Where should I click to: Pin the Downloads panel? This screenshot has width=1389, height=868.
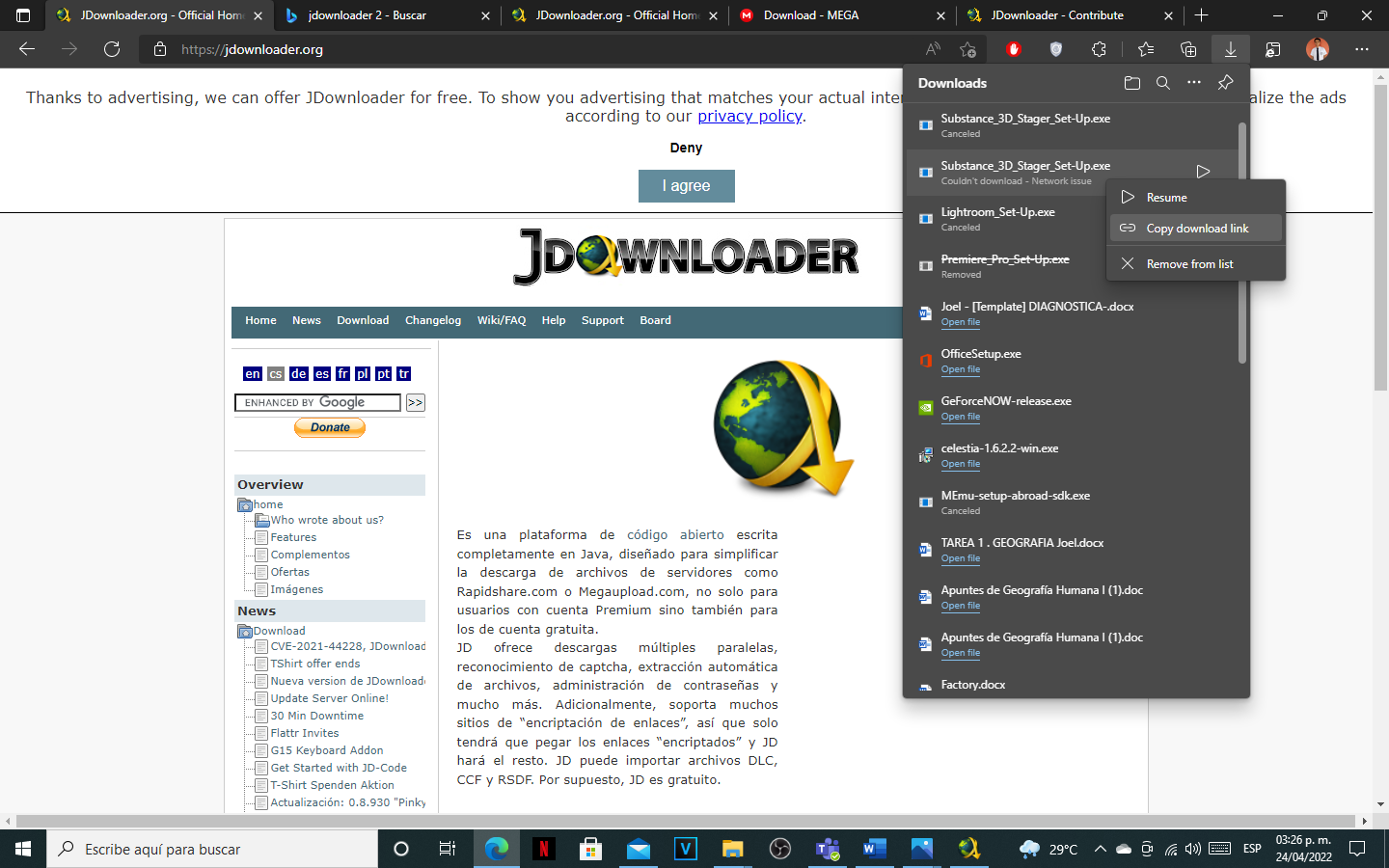click(x=1225, y=83)
